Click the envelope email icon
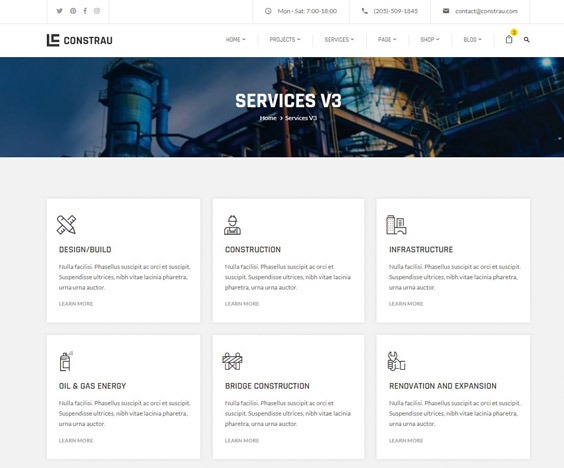Viewport: 564px width, 468px height. pos(446,11)
